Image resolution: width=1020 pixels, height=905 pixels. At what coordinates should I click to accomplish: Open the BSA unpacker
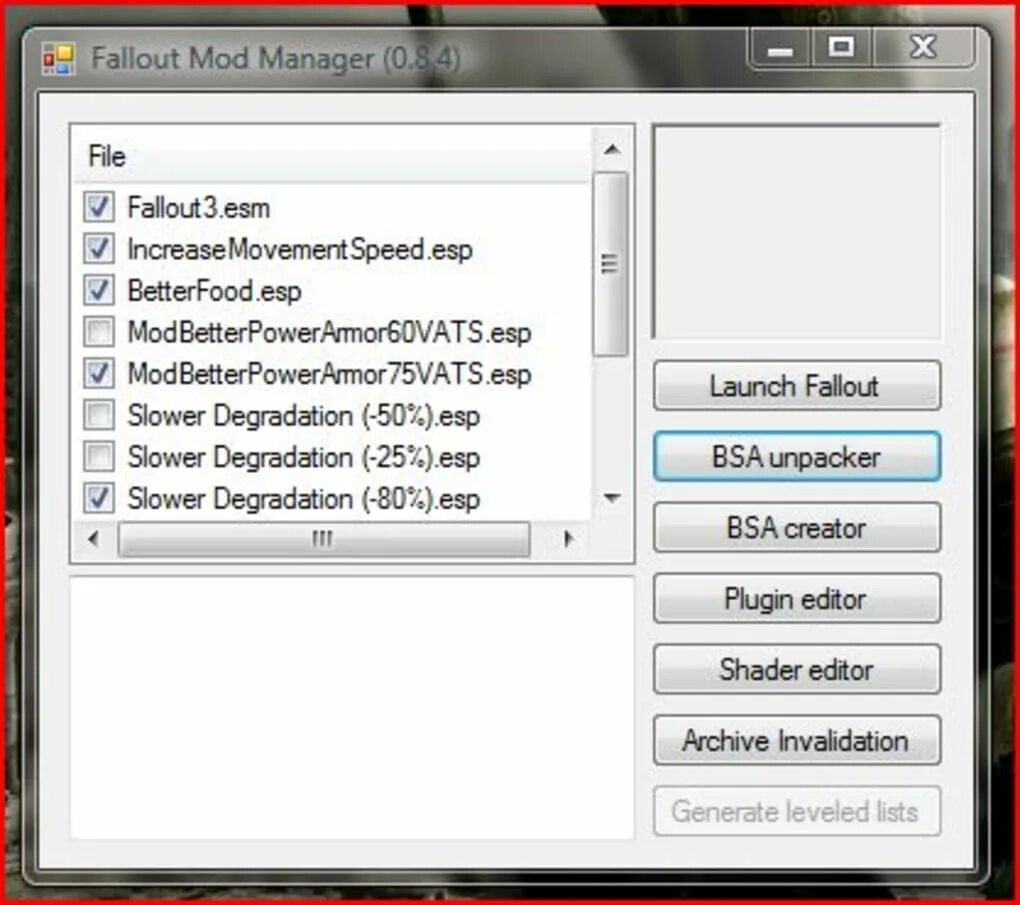click(797, 457)
